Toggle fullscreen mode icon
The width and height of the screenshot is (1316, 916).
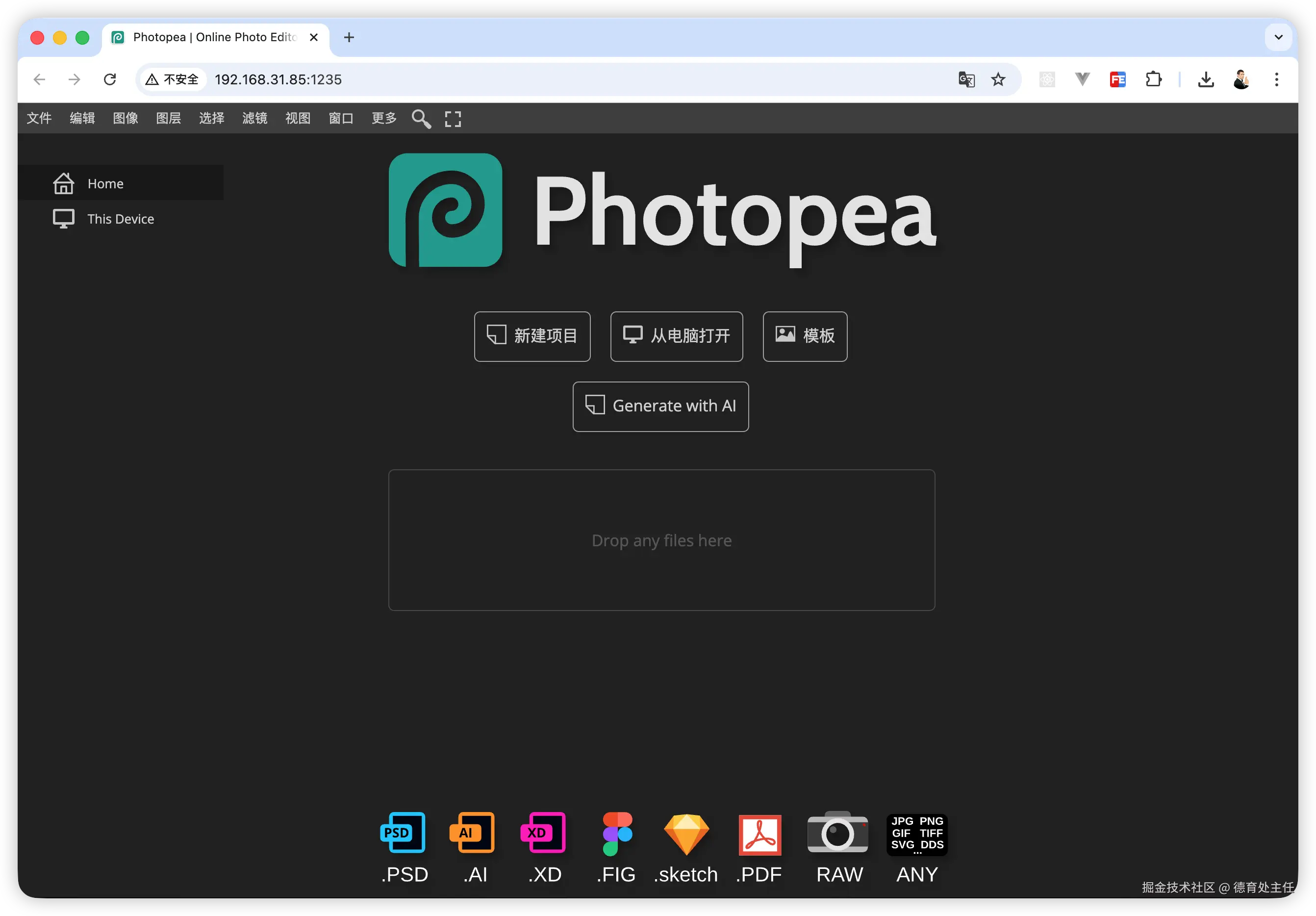[453, 119]
